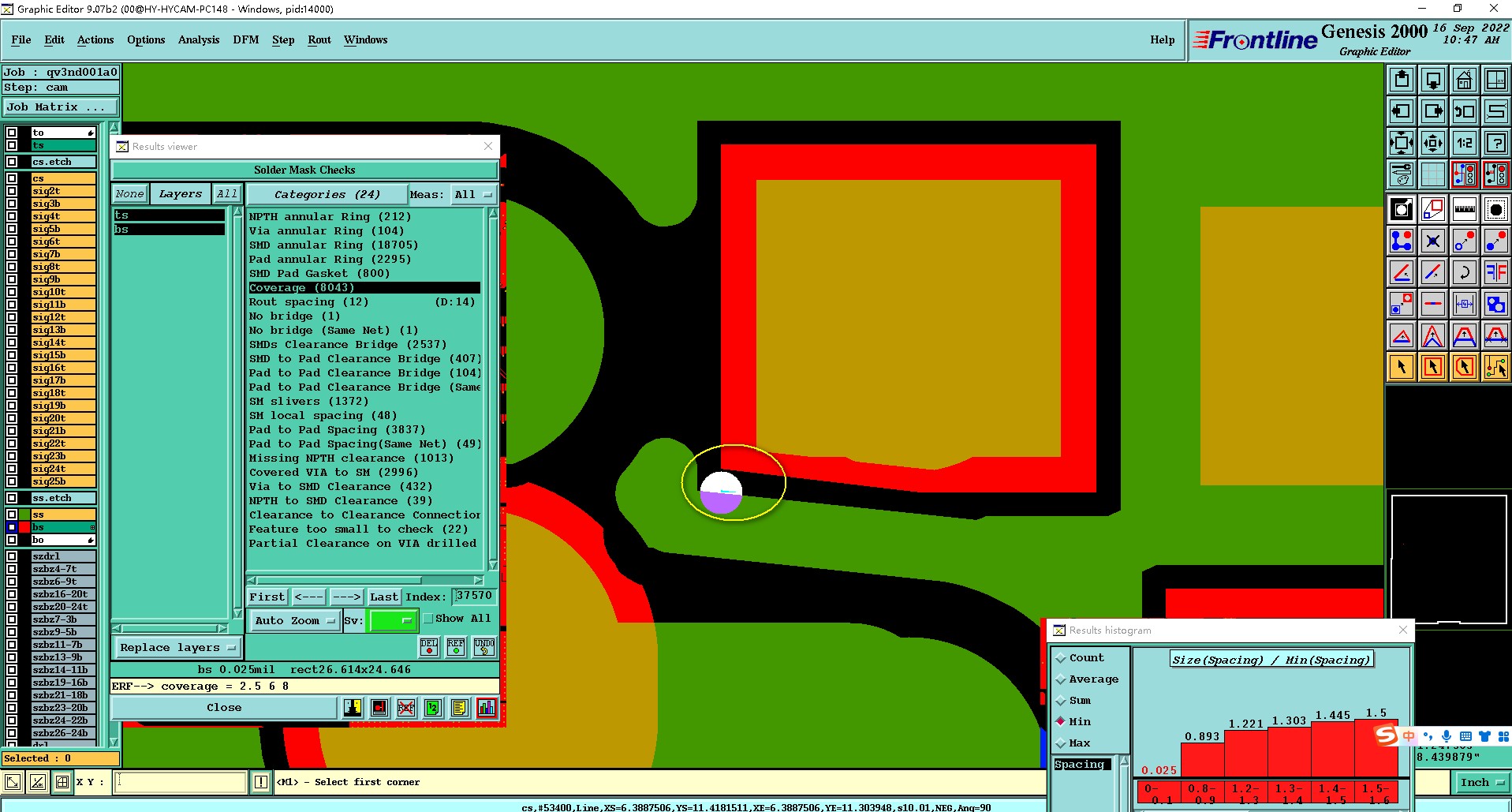Open the Actions menu
1512x812 pixels.
tap(95, 39)
